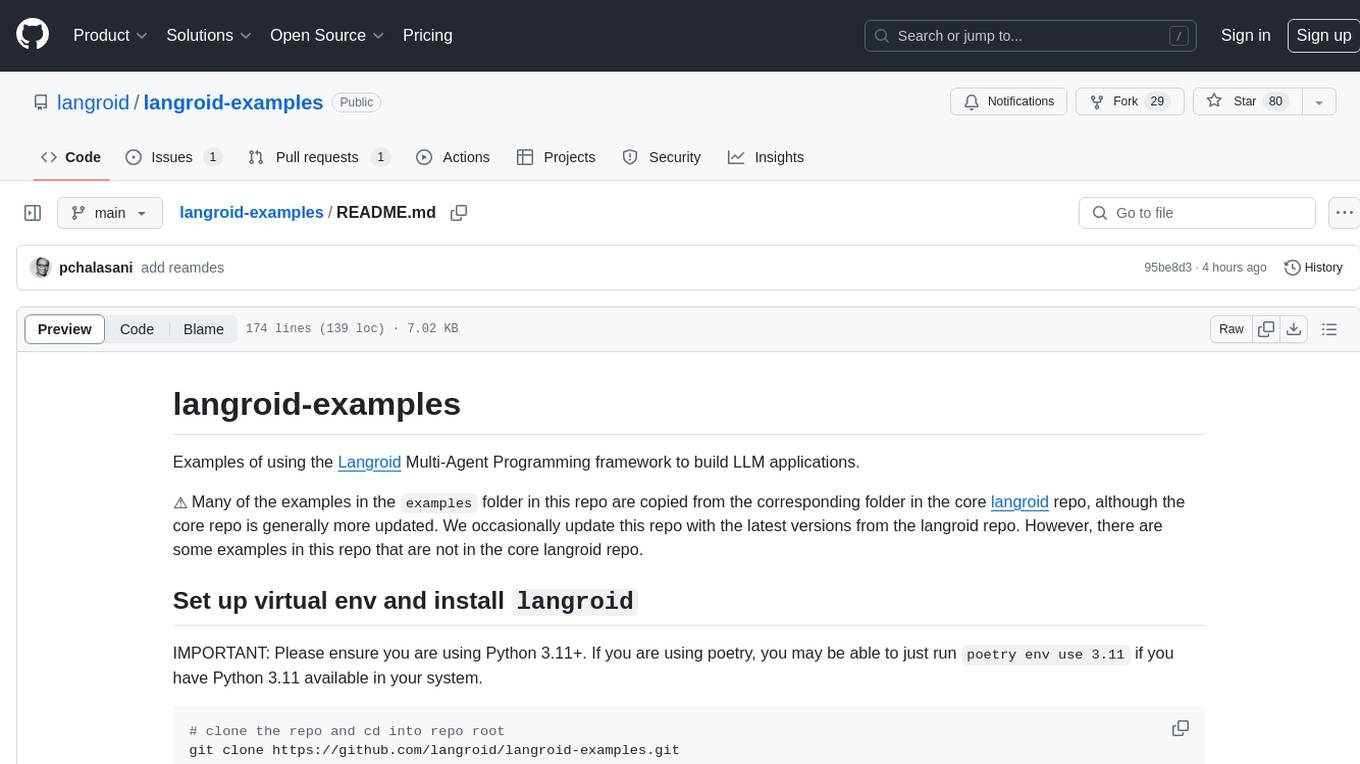Image resolution: width=1360 pixels, height=764 pixels.
Task: Star the repository
Action: tap(1247, 102)
